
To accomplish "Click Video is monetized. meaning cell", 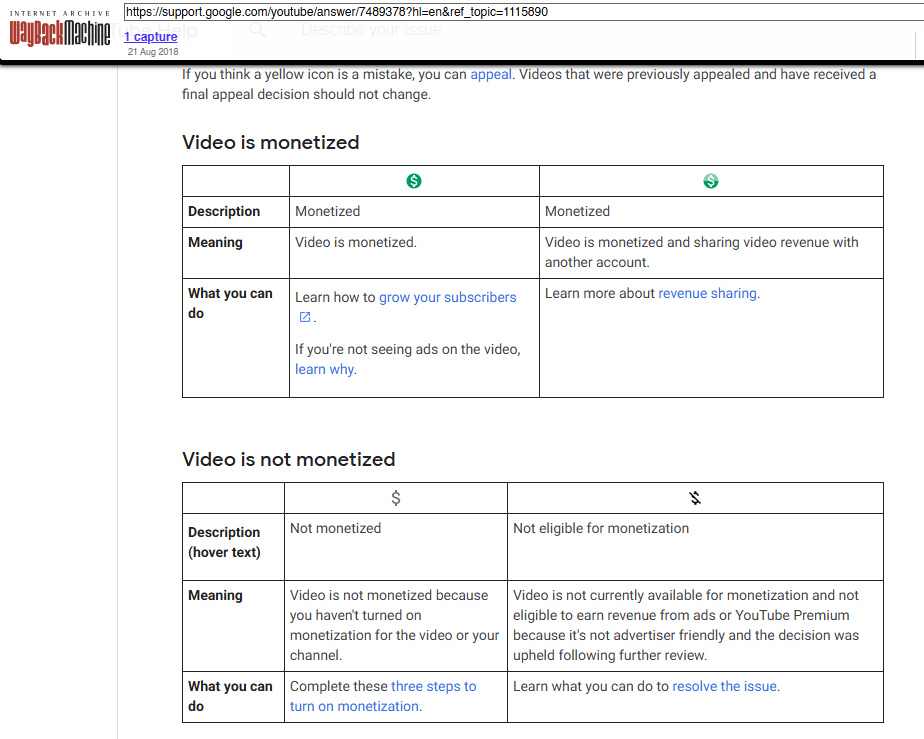I will (414, 253).
